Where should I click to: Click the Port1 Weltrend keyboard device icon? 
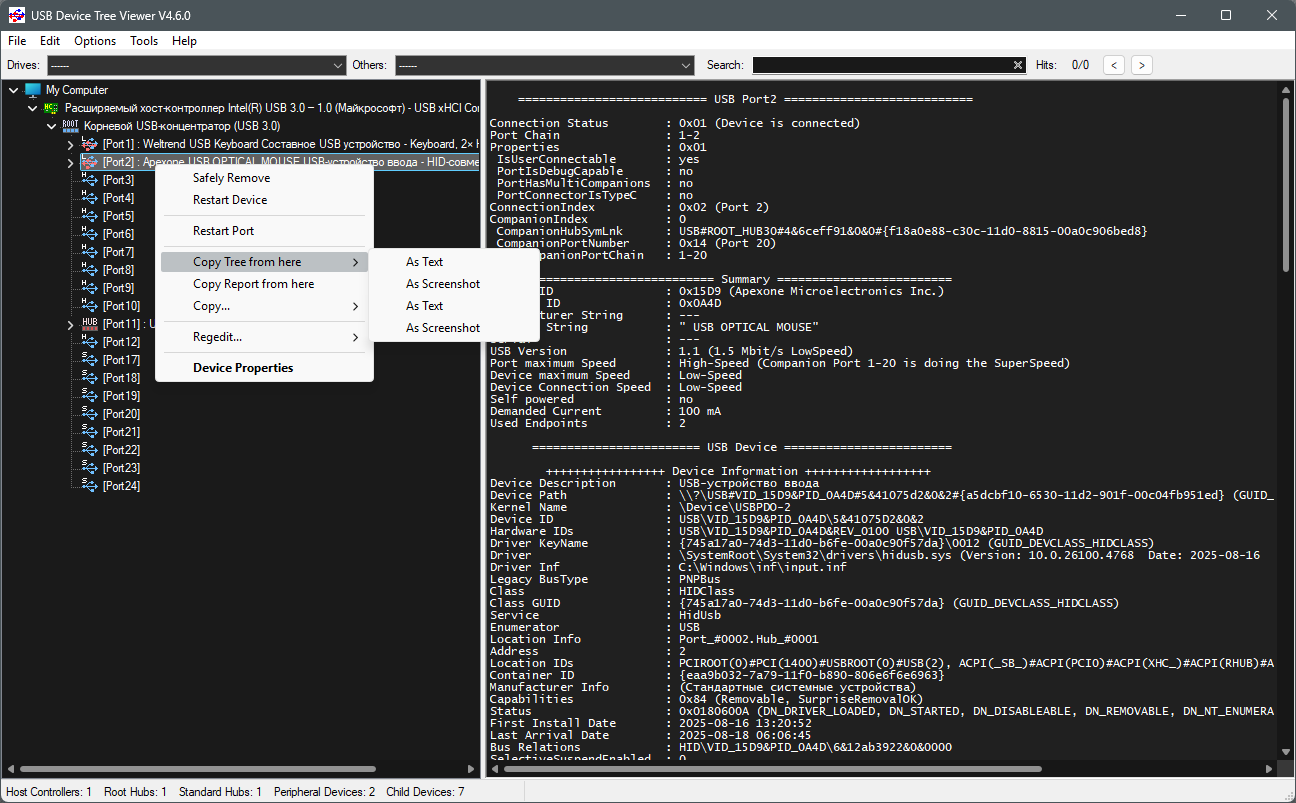(89, 144)
